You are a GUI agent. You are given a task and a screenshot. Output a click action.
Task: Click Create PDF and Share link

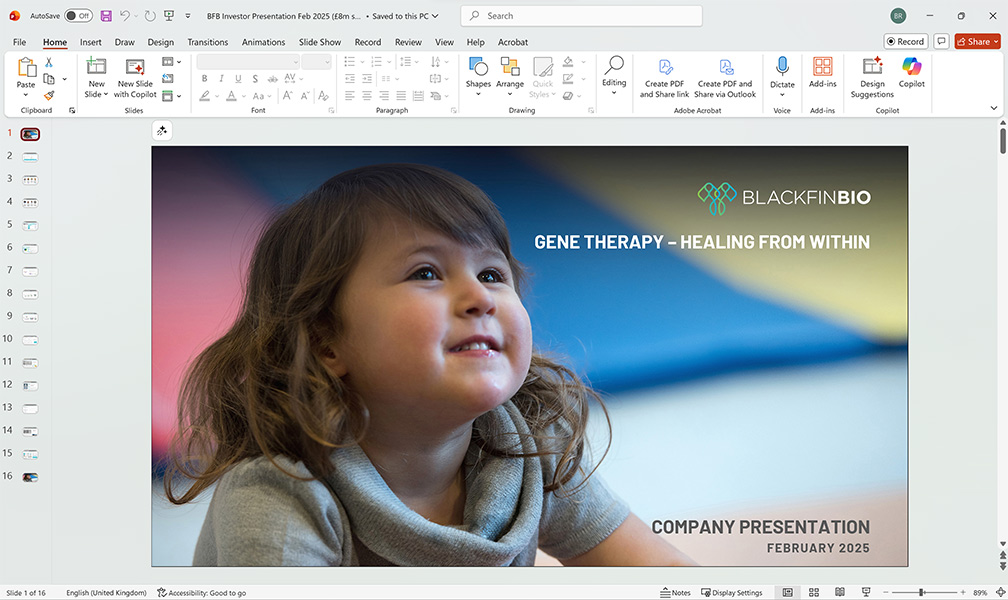pos(664,76)
